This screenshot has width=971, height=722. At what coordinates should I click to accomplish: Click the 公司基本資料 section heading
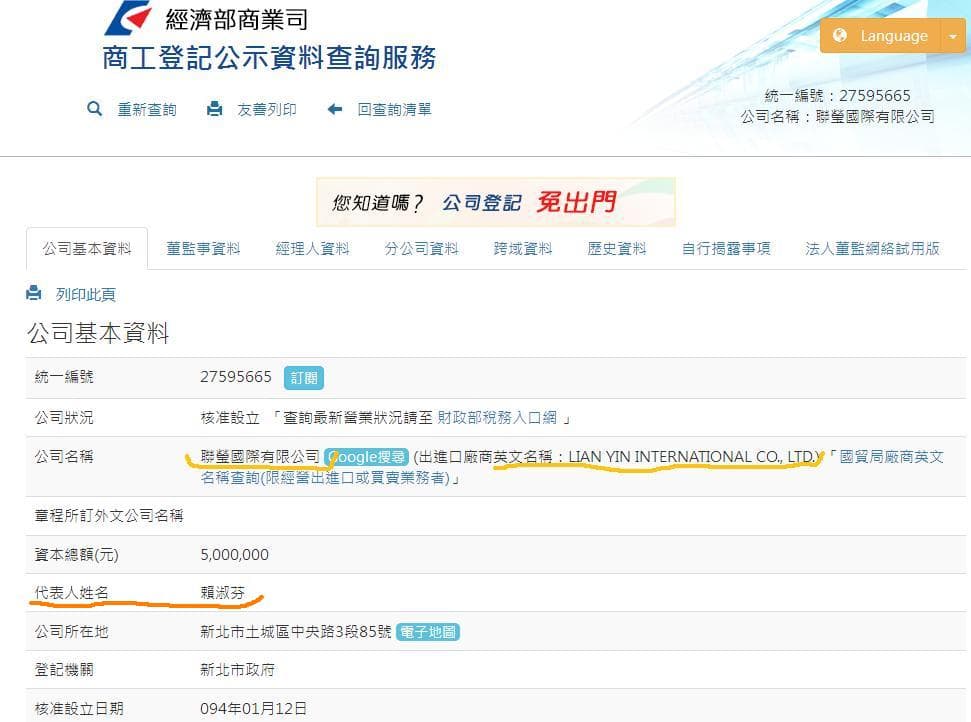pos(98,333)
